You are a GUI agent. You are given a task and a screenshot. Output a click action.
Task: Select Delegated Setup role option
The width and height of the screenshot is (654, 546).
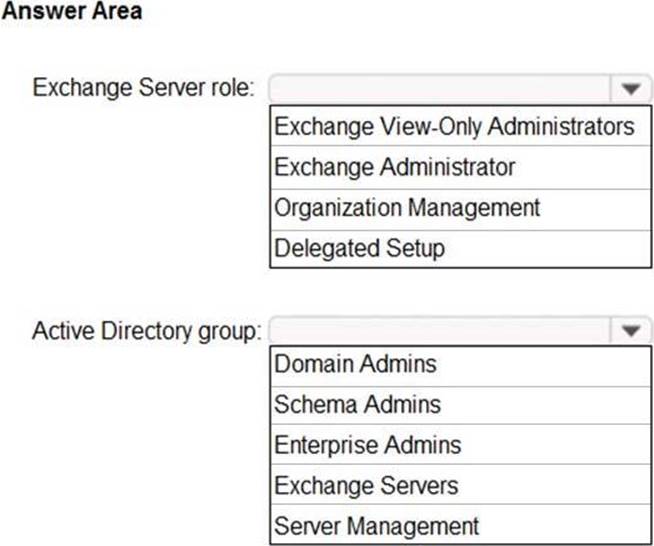pyautogui.click(x=360, y=247)
